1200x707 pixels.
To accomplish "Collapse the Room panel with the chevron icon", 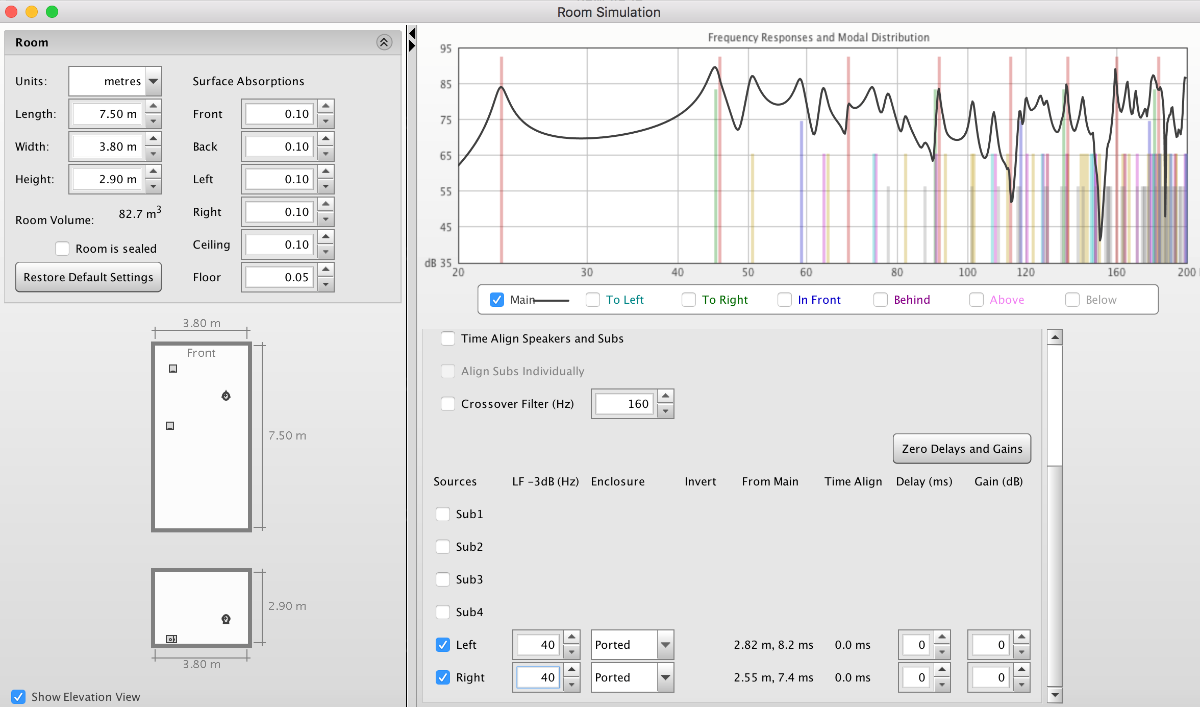I will pos(384,42).
